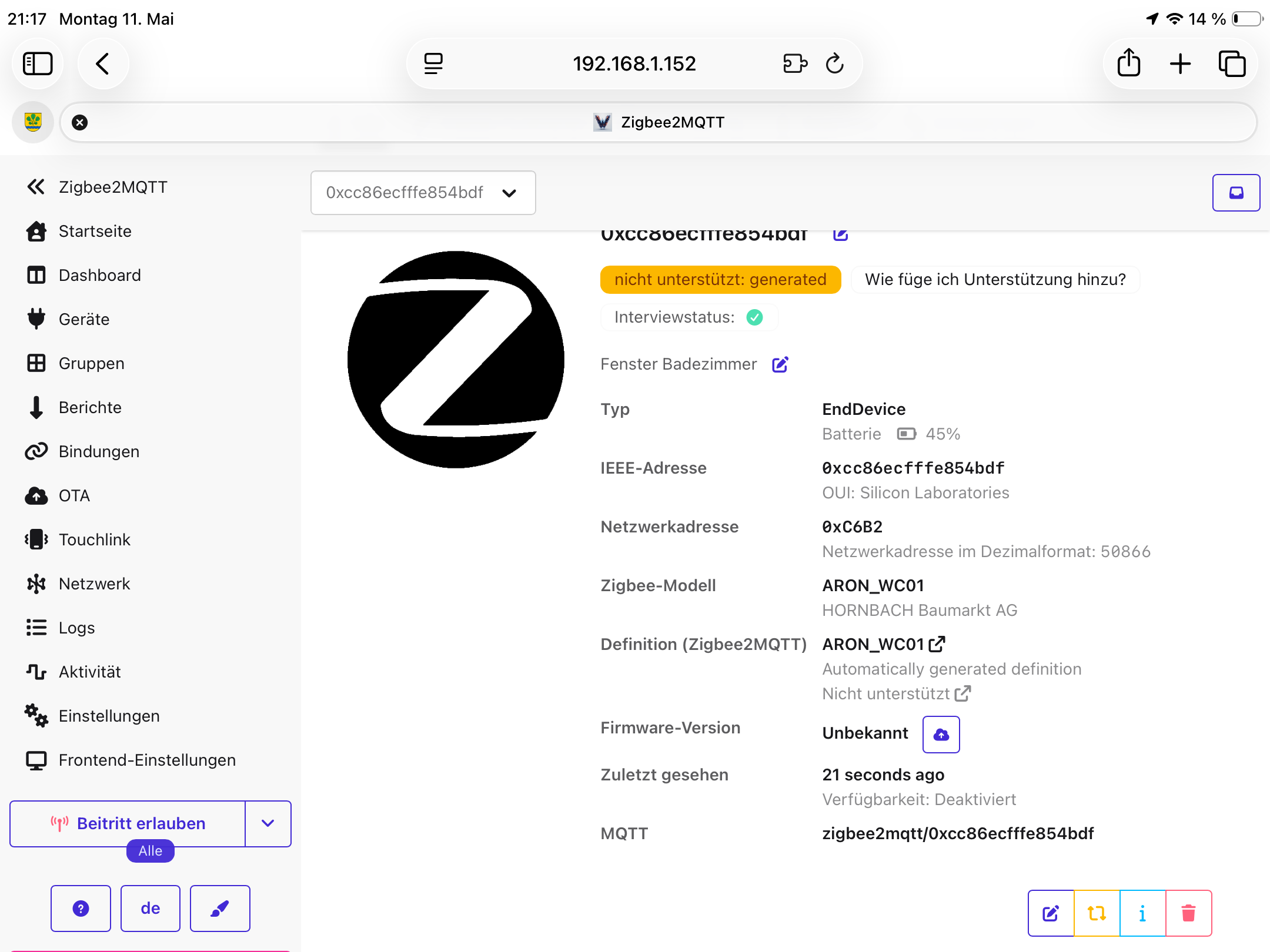Open device info via blue i icon
This screenshot has width=1270, height=952.
point(1142,913)
